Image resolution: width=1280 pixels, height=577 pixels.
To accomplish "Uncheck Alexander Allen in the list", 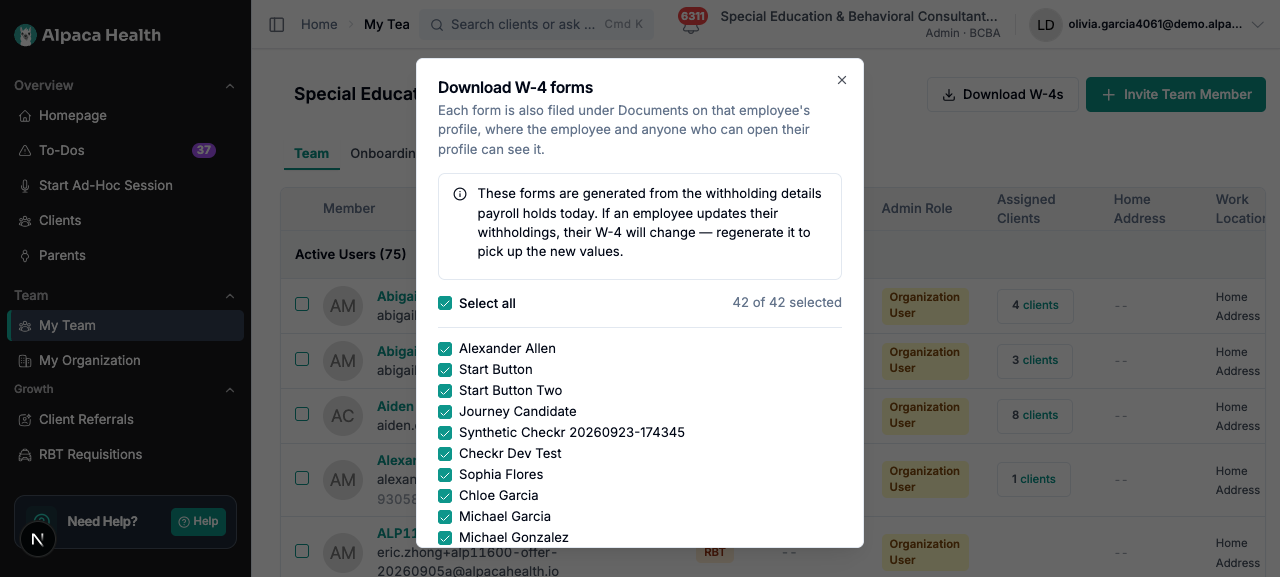I will click(445, 348).
